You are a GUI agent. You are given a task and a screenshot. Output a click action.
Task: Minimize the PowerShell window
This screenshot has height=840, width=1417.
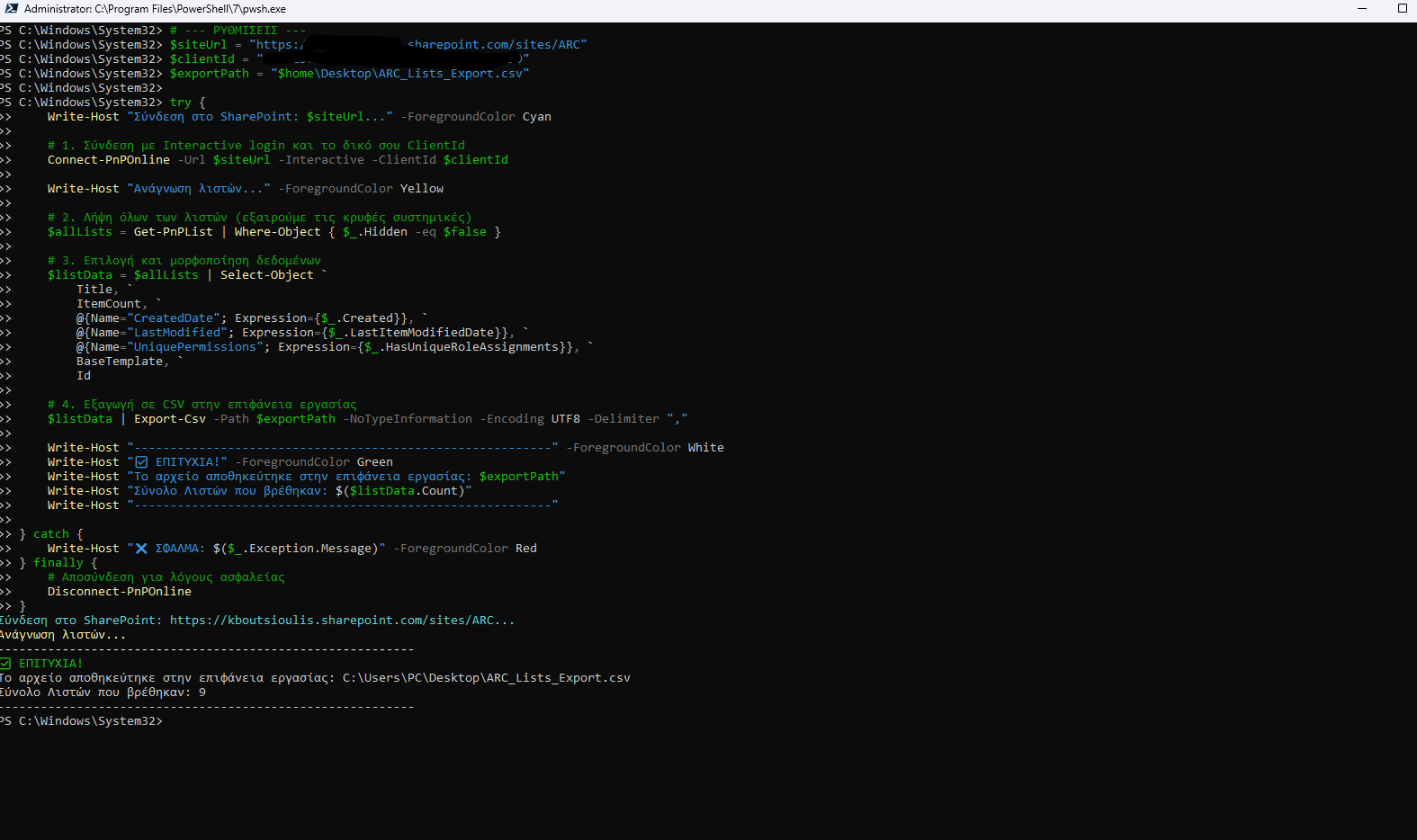1362,8
